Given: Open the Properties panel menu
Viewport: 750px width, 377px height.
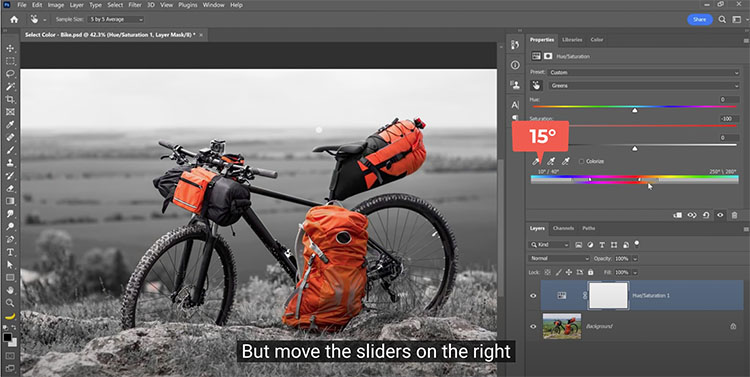Looking at the screenshot, I should (x=746, y=40).
